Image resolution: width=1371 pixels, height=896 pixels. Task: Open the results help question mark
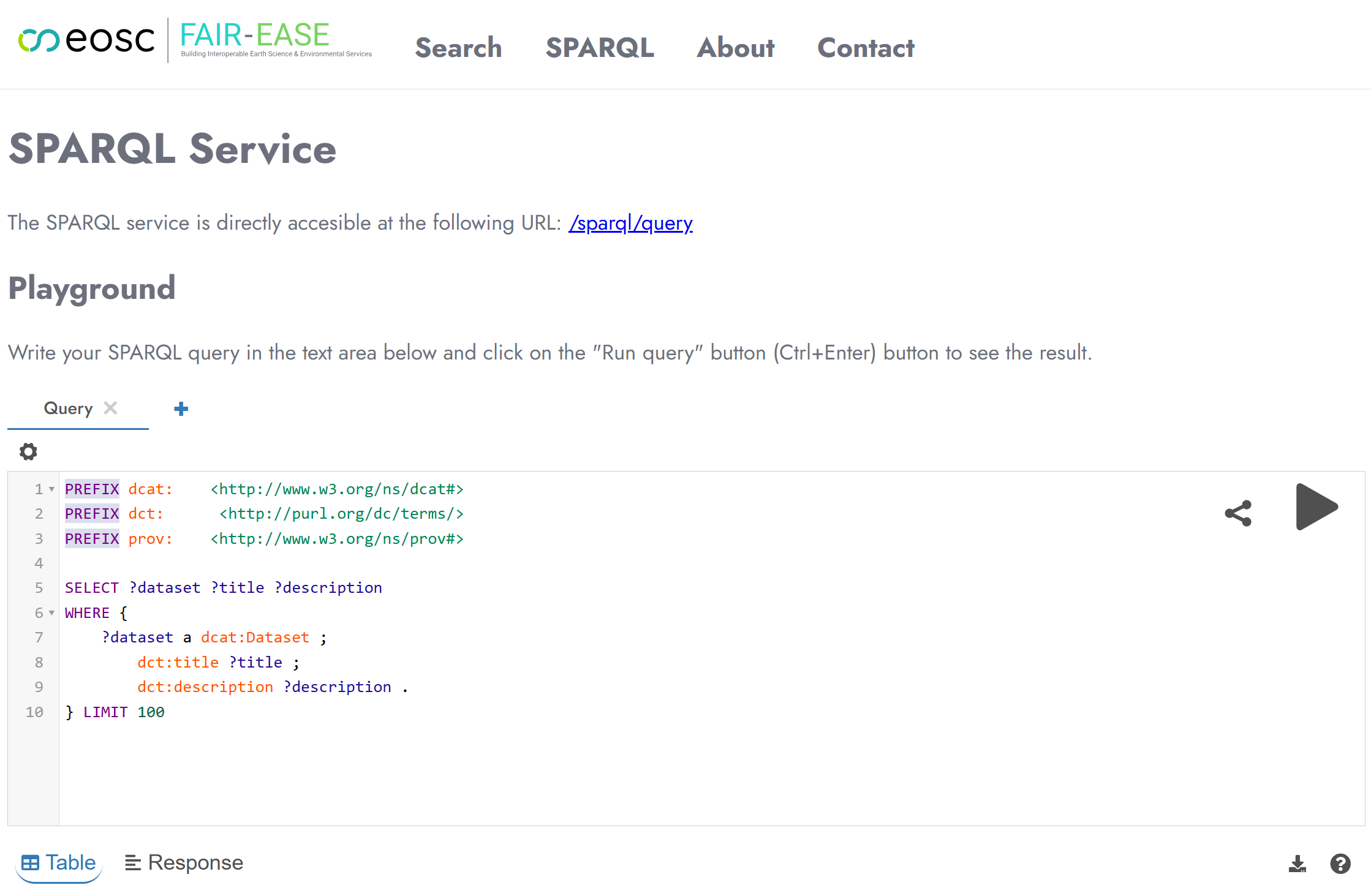coord(1340,863)
